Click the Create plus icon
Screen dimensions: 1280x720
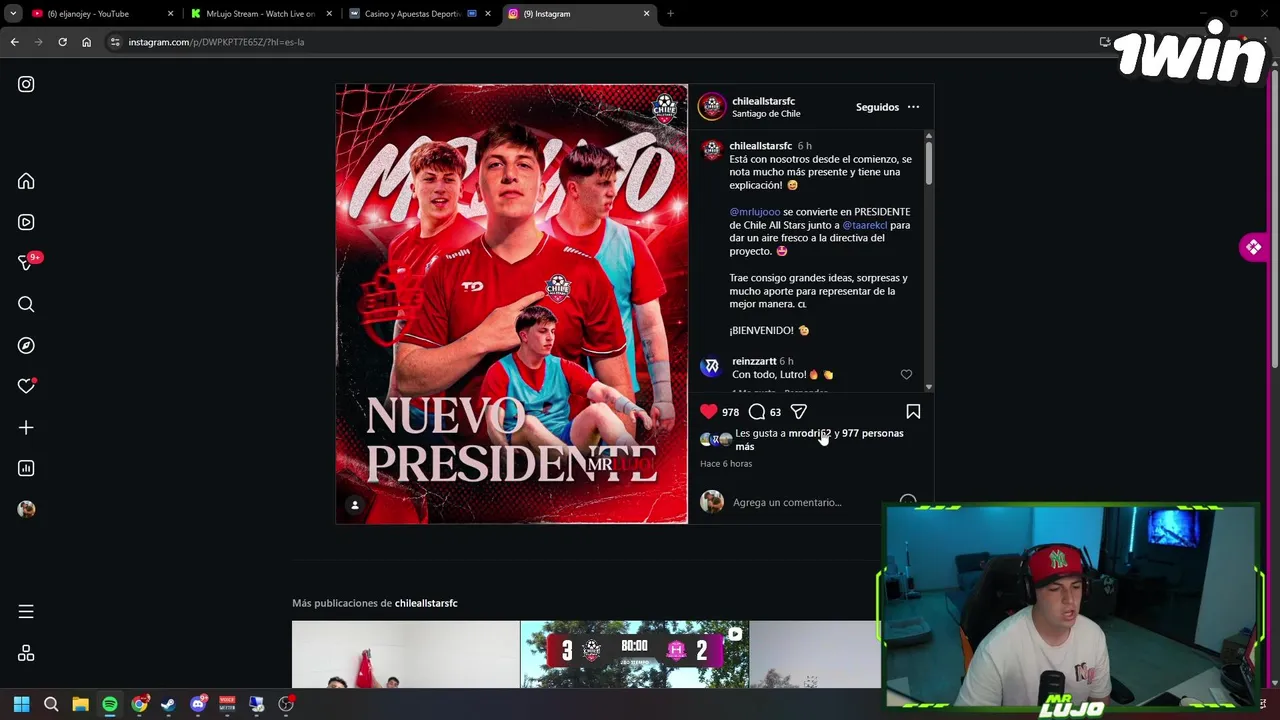(26, 427)
